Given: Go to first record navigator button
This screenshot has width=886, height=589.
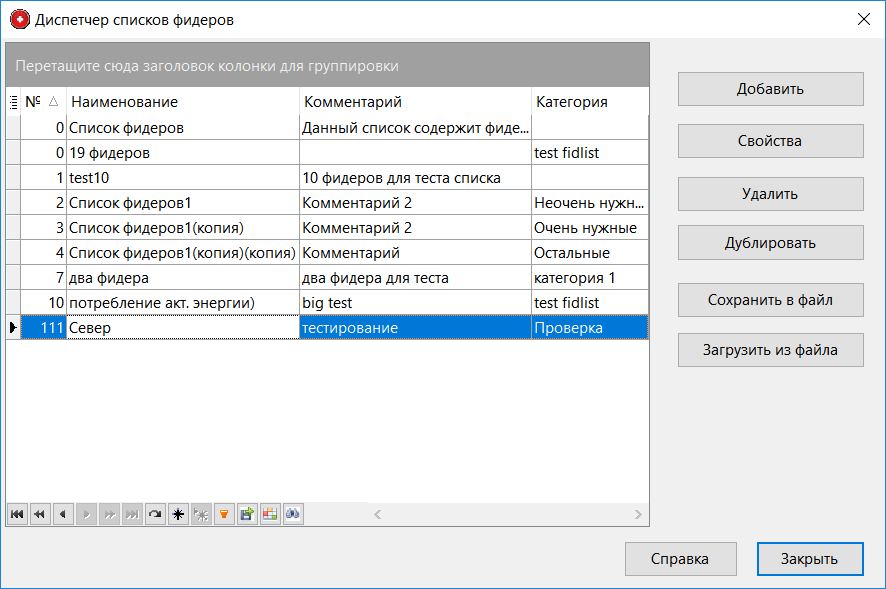Looking at the screenshot, I should (17, 514).
